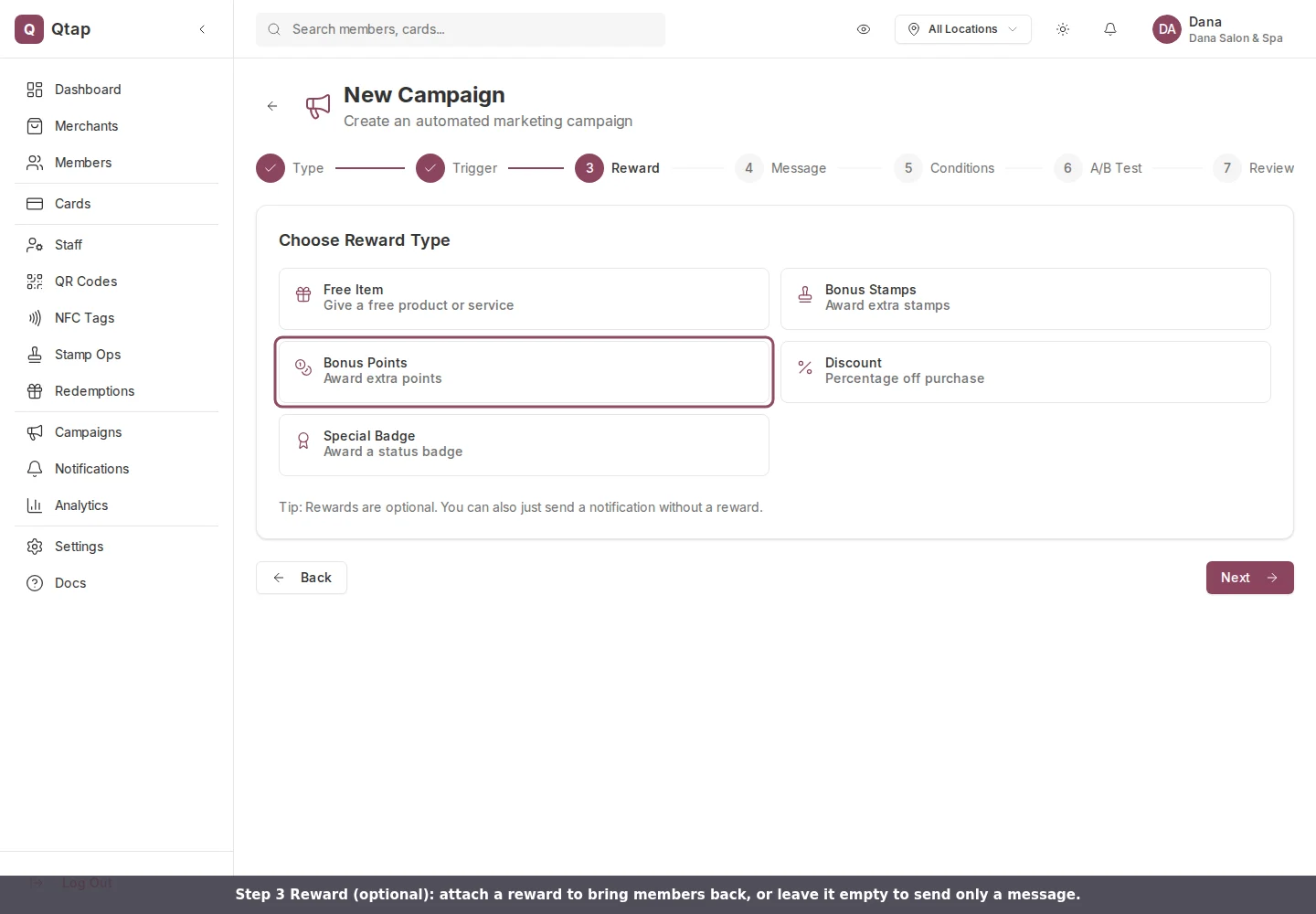This screenshot has width=1316, height=914.
Task: Open Analytics page
Action: click(117, 505)
